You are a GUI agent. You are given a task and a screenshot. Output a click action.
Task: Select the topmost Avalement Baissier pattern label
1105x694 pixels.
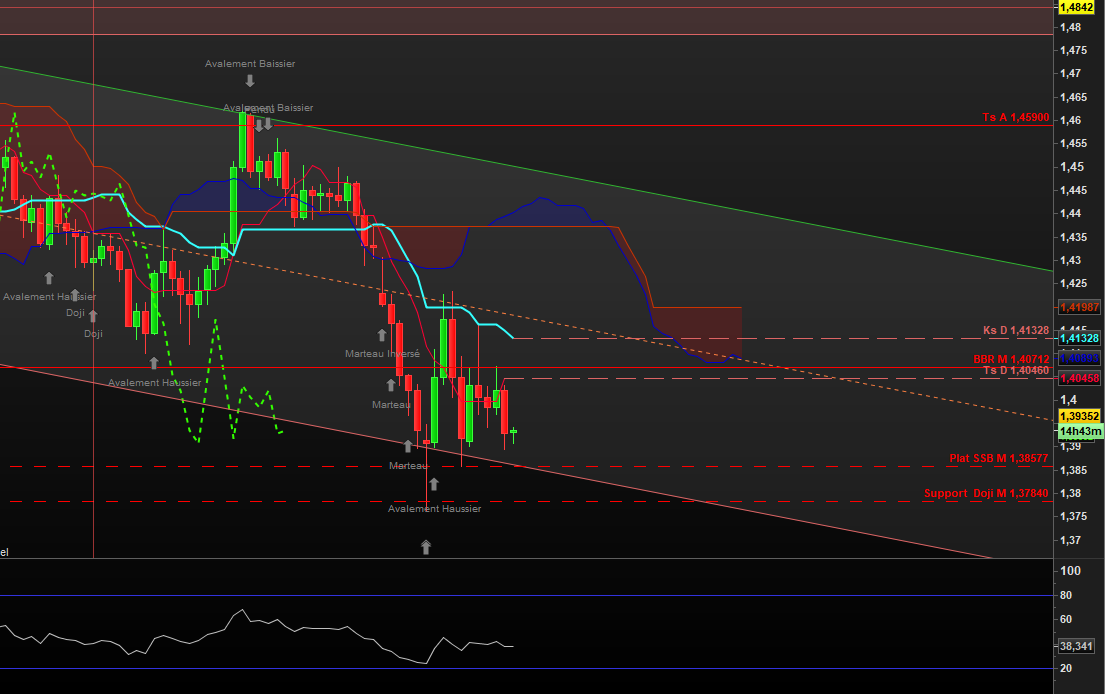tap(250, 63)
